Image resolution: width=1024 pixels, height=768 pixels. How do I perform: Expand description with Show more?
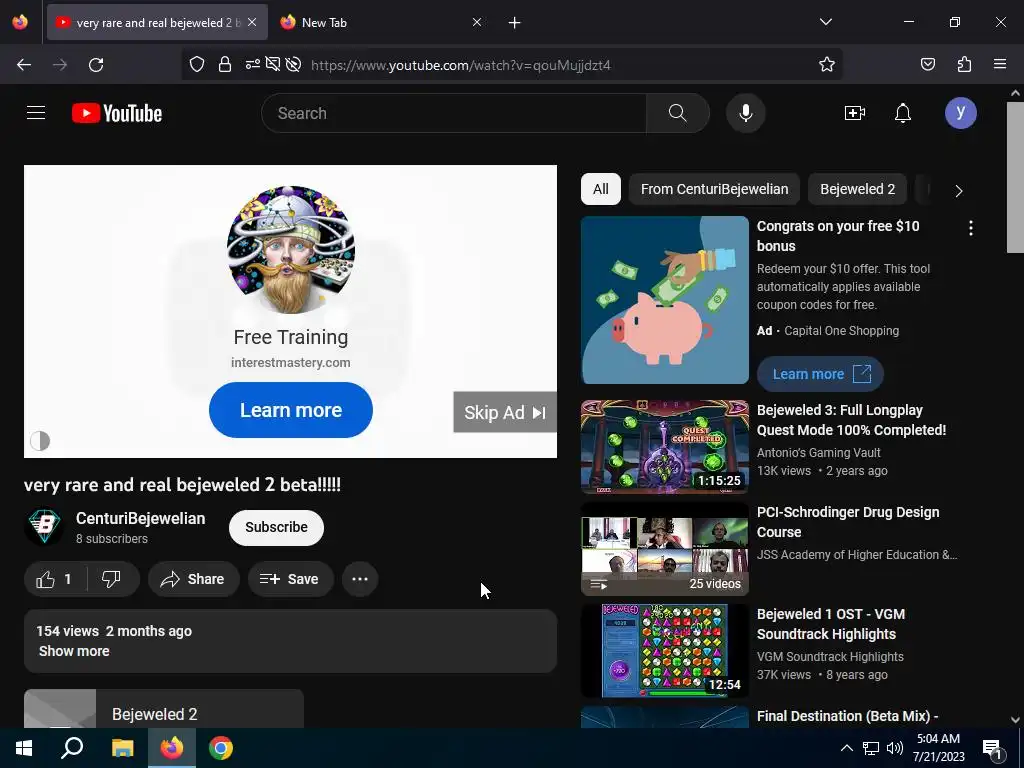(x=74, y=651)
